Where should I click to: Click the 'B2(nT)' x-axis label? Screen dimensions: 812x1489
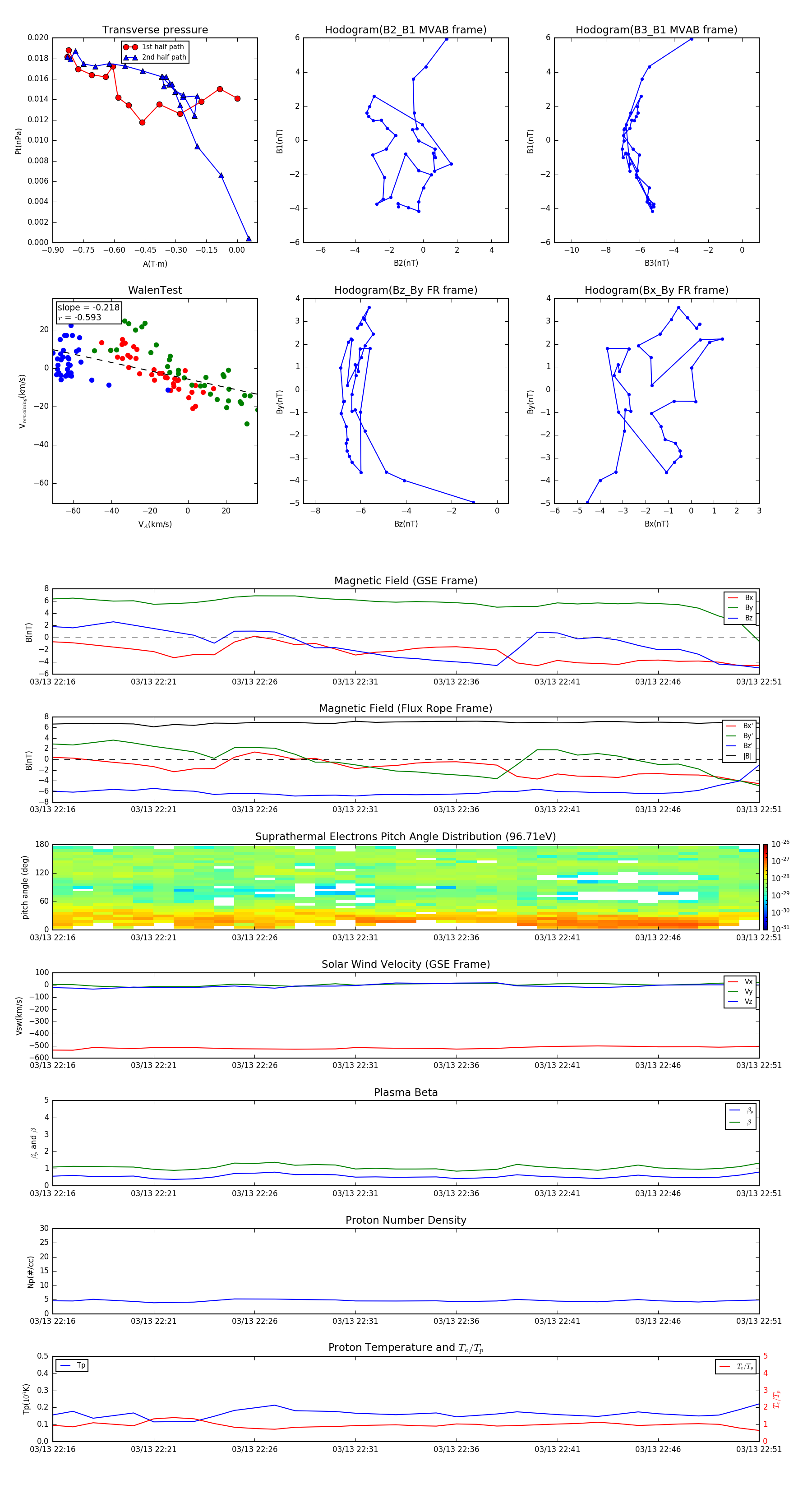(406, 263)
